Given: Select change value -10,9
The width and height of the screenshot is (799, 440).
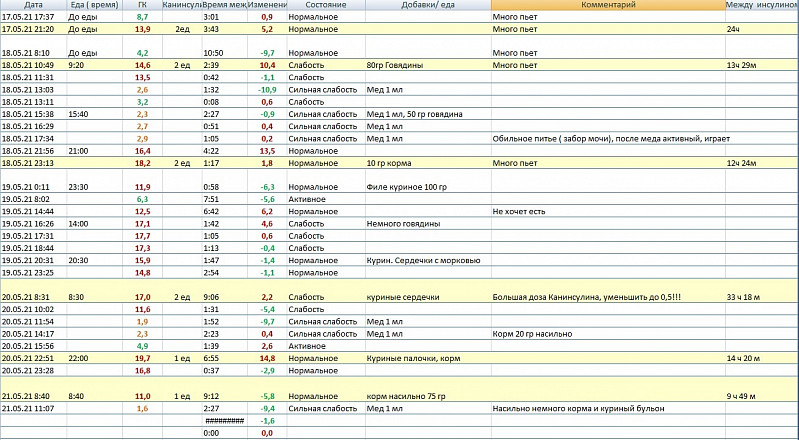Looking at the screenshot, I should click(x=267, y=90).
